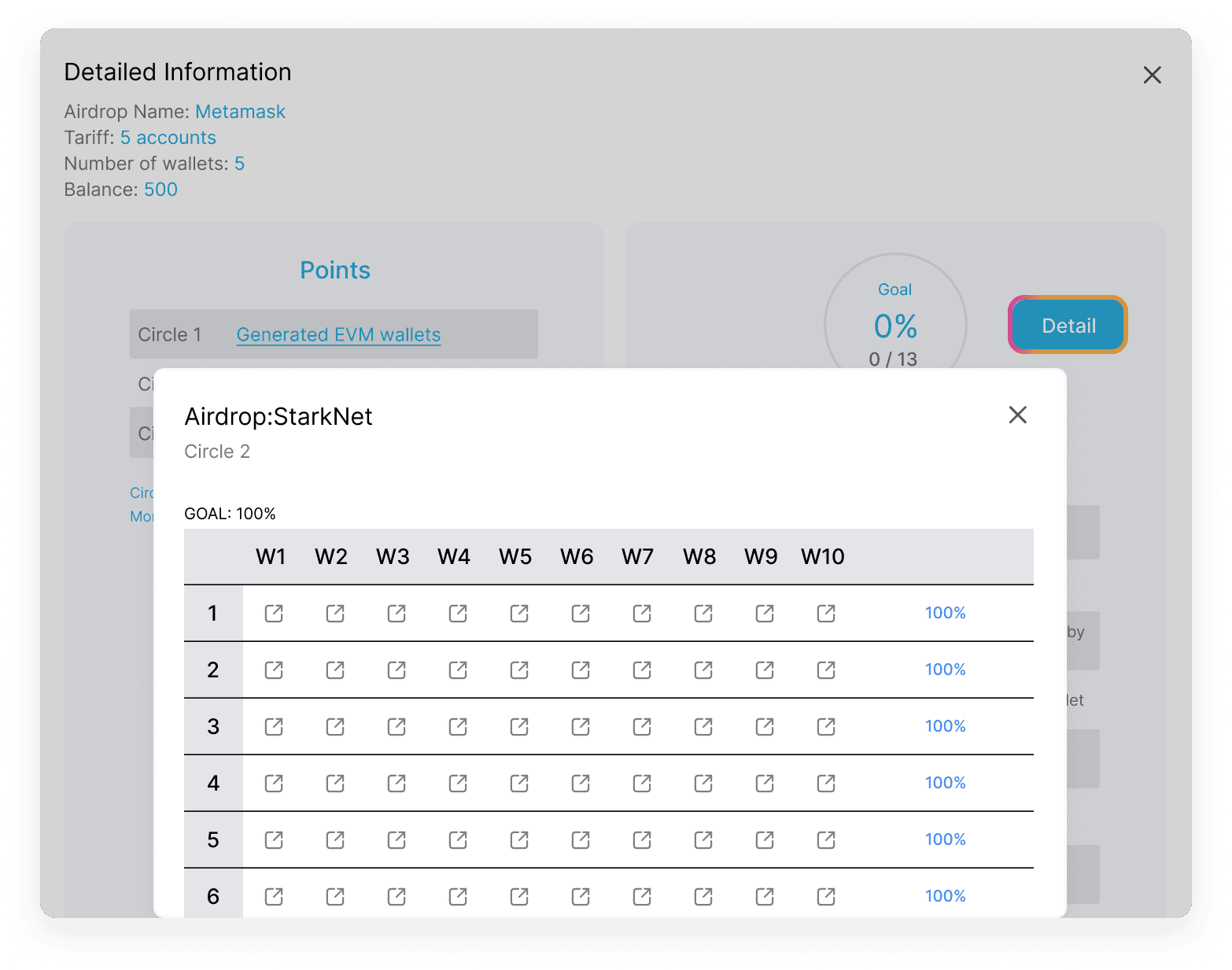The height and width of the screenshot is (970, 1232).
Task: Open external link for row 3 wallet W10
Action: pyautogui.click(x=826, y=727)
